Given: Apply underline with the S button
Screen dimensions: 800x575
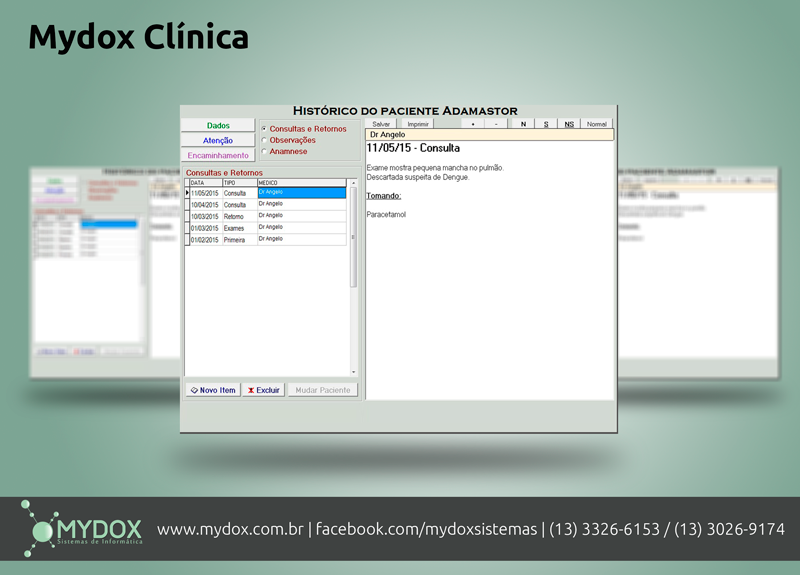Looking at the screenshot, I should pyautogui.click(x=546, y=124).
